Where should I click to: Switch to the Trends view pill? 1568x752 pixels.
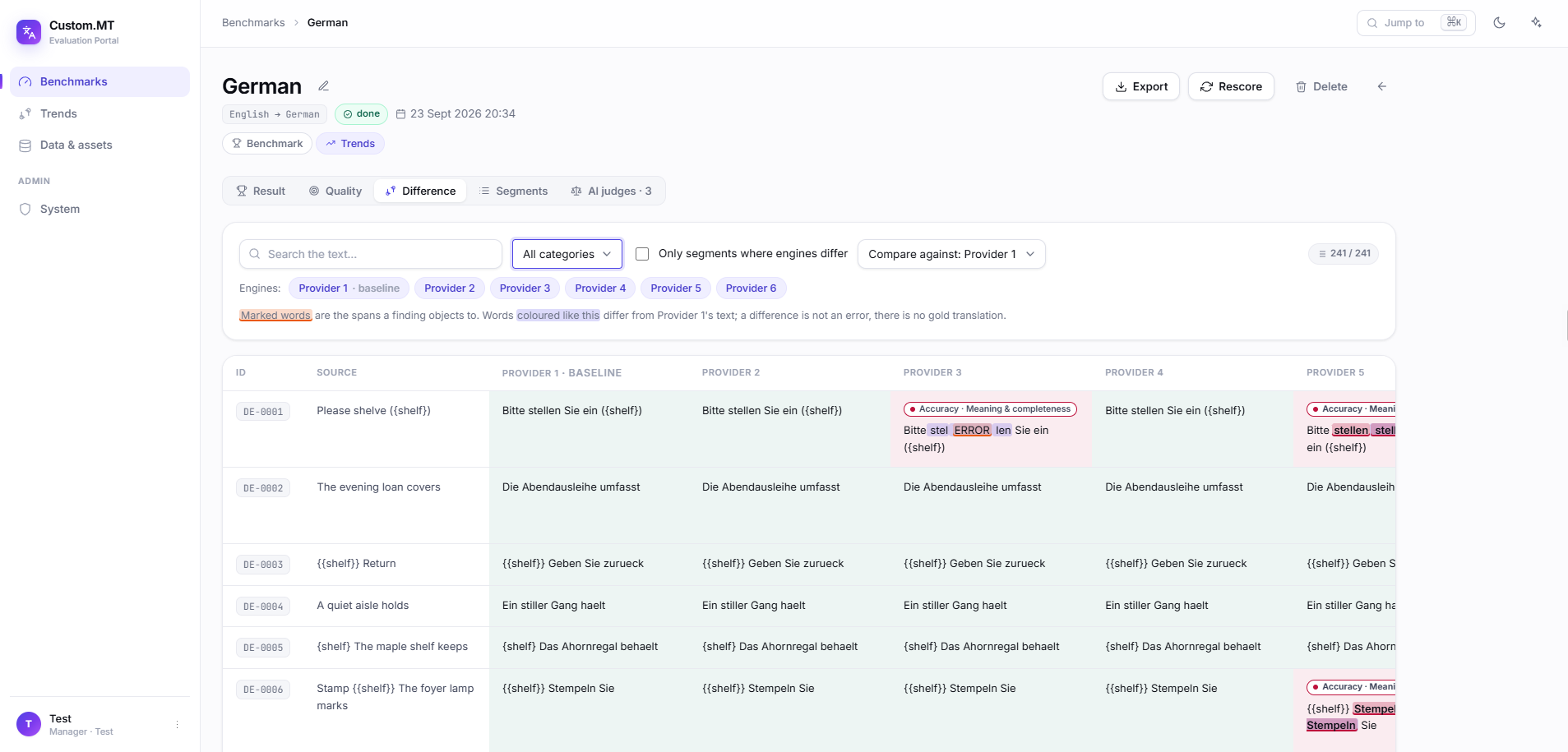click(x=350, y=144)
